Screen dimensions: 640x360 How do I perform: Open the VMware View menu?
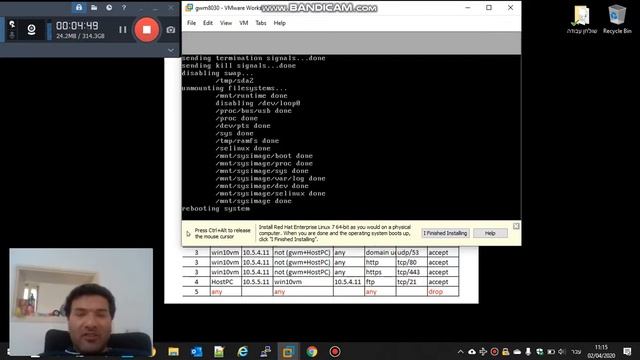point(226,23)
